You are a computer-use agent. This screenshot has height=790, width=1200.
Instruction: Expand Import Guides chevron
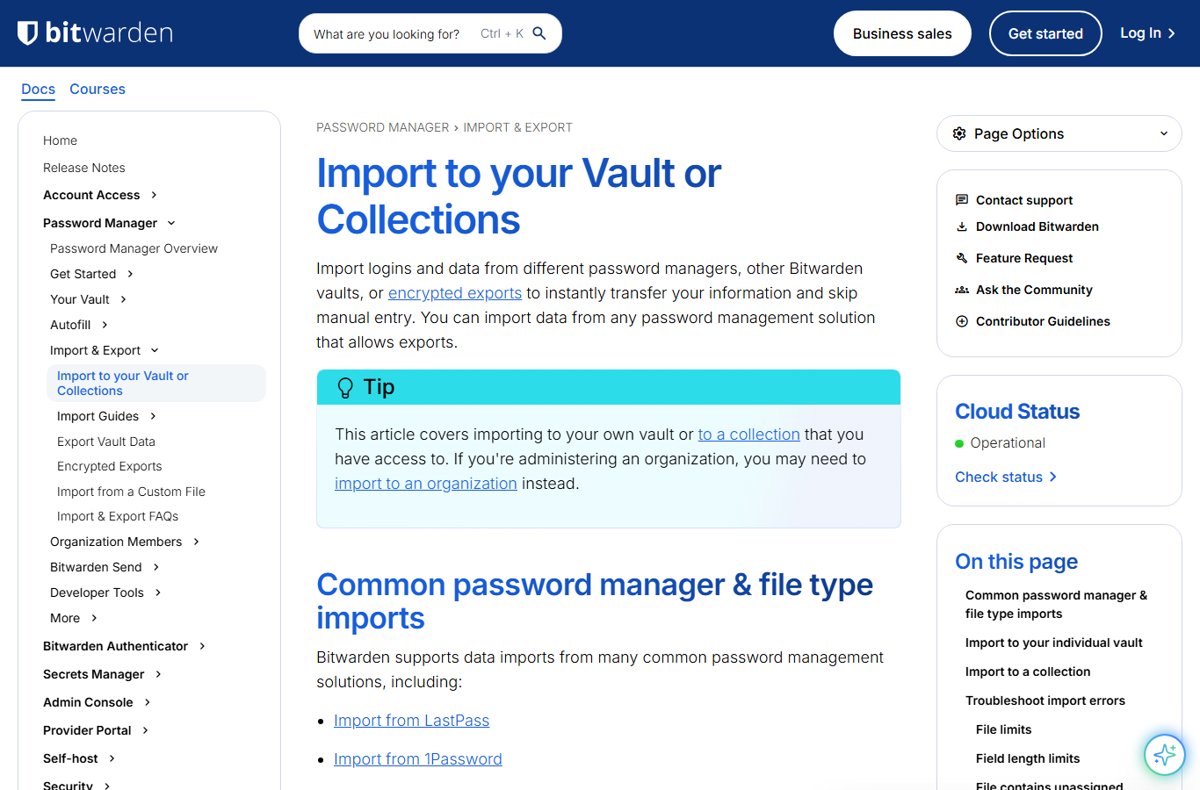153,416
